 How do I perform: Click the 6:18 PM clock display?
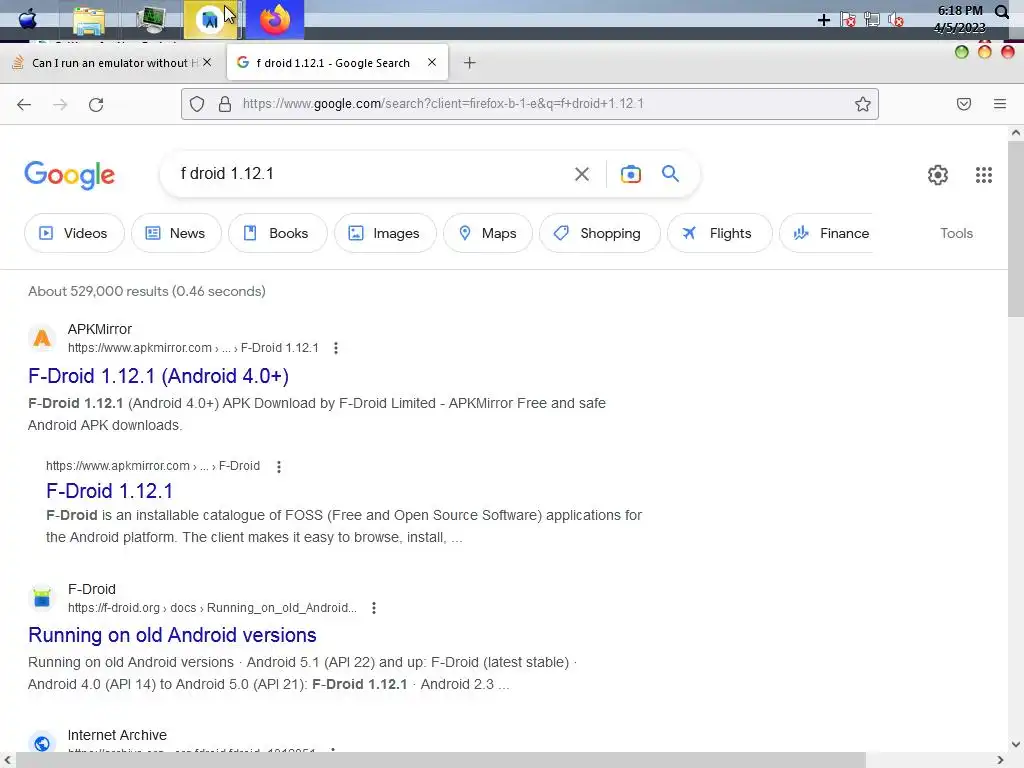[960, 10]
